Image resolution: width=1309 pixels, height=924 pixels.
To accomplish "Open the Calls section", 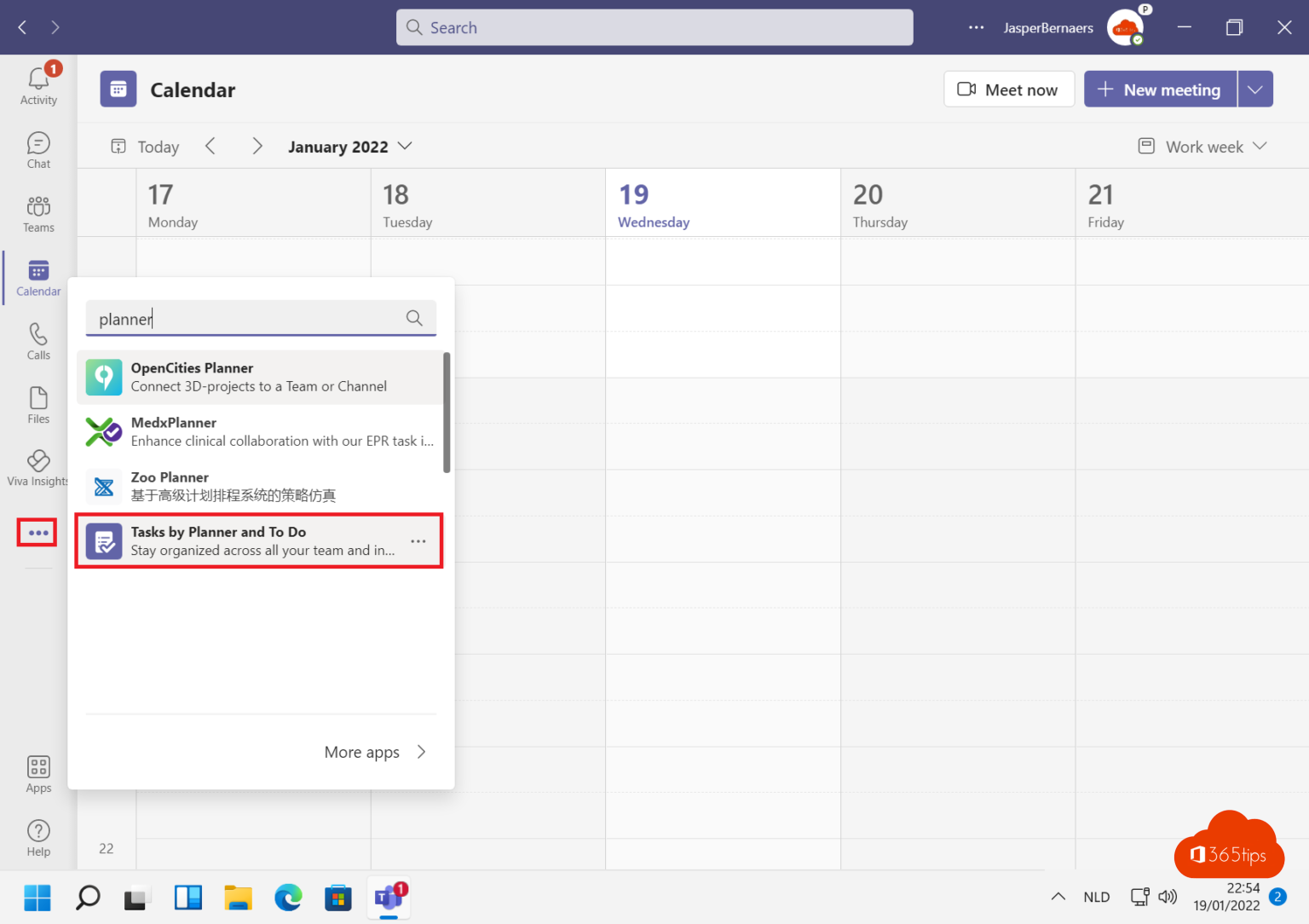I will (x=38, y=340).
